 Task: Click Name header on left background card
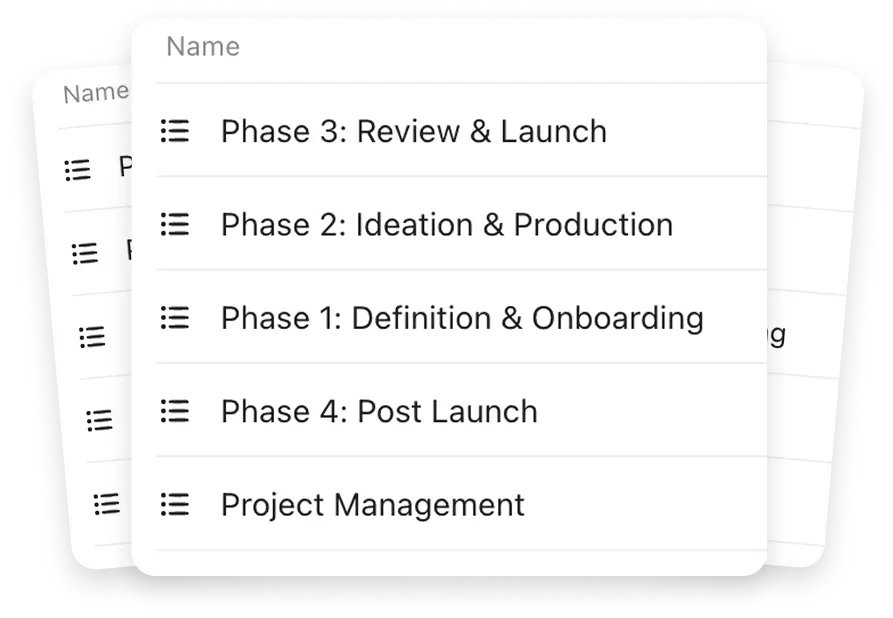94,94
